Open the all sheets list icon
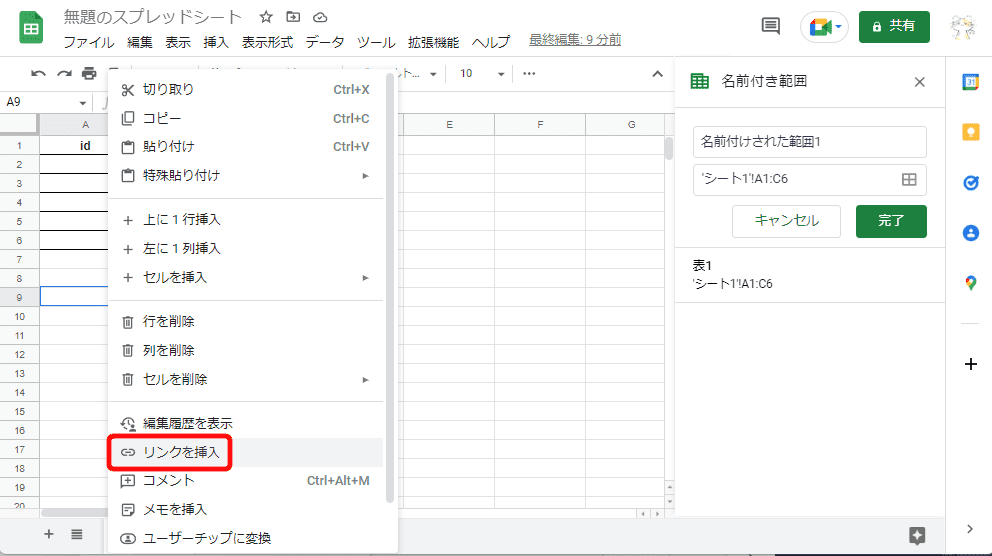Image resolution: width=992 pixels, height=556 pixels. click(x=77, y=534)
